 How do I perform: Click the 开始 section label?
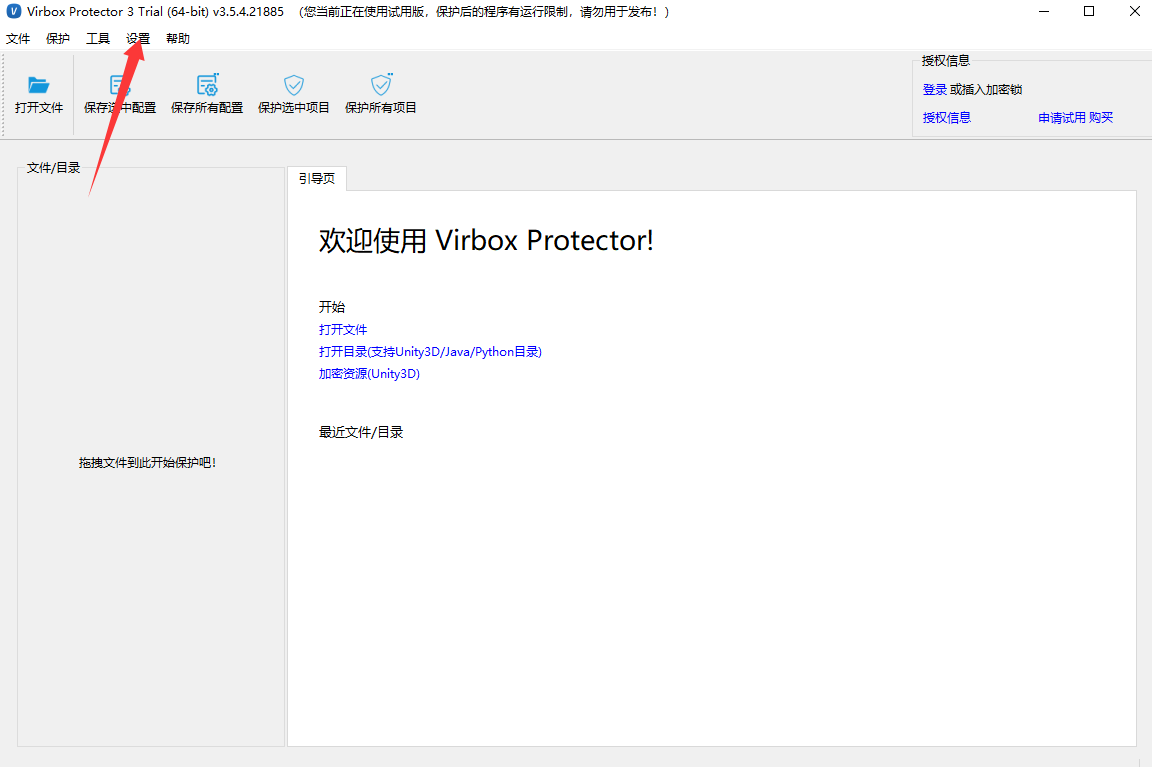point(332,307)
